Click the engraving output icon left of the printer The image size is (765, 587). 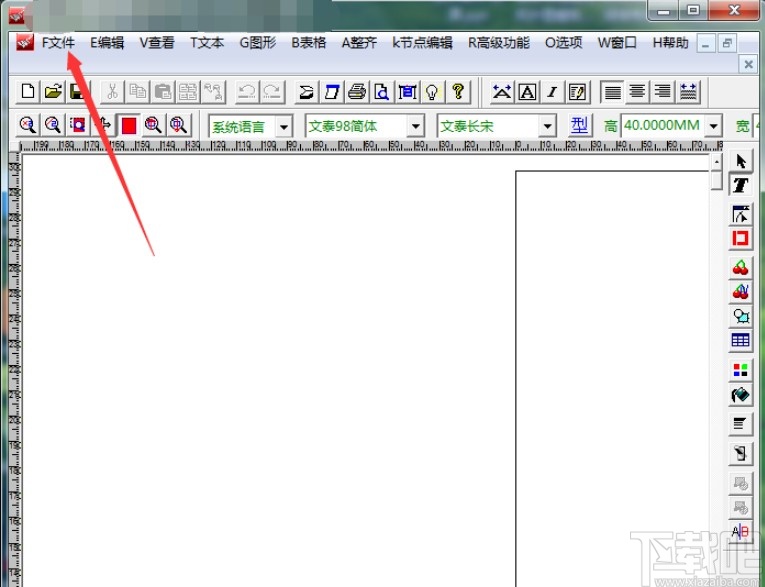tap(306, 92)
